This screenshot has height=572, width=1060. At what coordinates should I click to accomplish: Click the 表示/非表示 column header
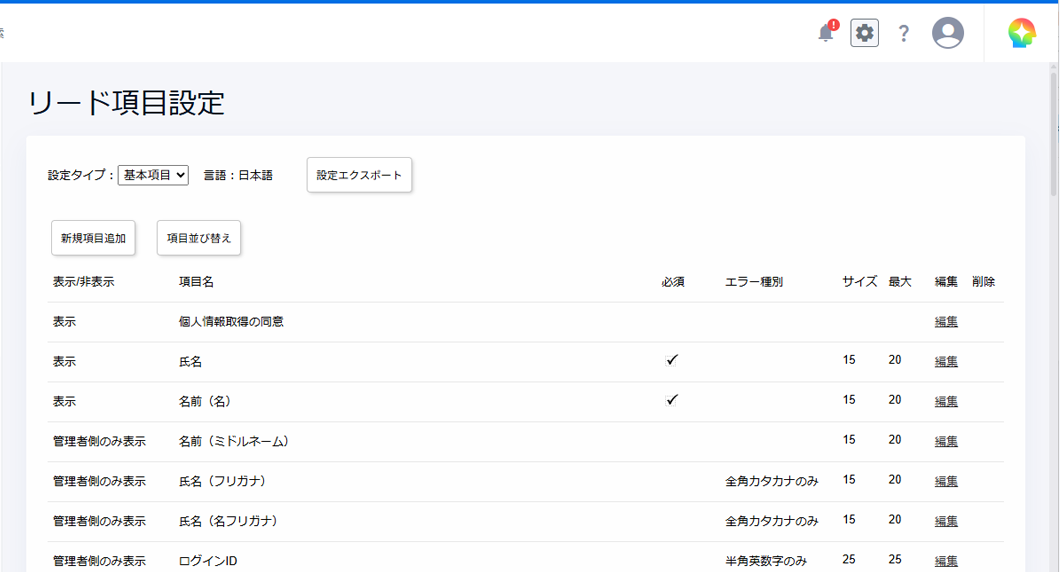pyautogui.click(x=84, y=282)
